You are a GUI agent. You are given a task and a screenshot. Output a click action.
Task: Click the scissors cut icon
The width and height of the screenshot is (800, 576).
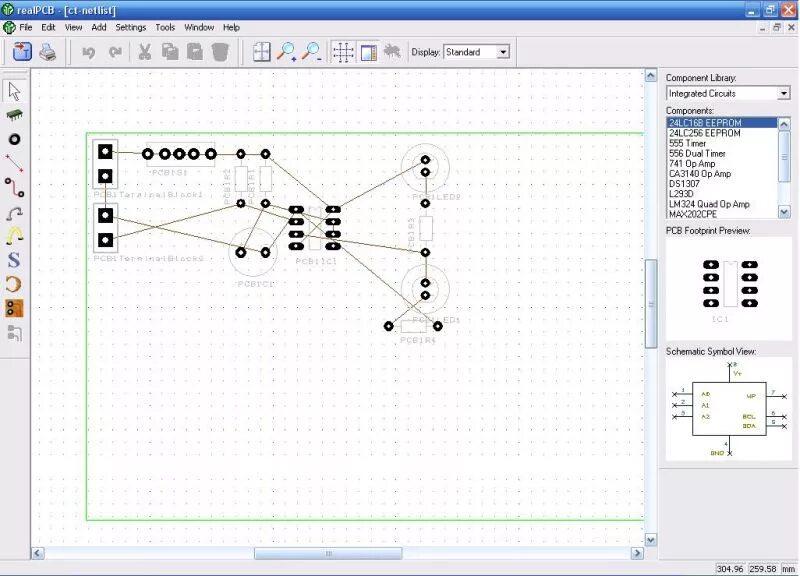pyautogui.click(x=145, y=52)
